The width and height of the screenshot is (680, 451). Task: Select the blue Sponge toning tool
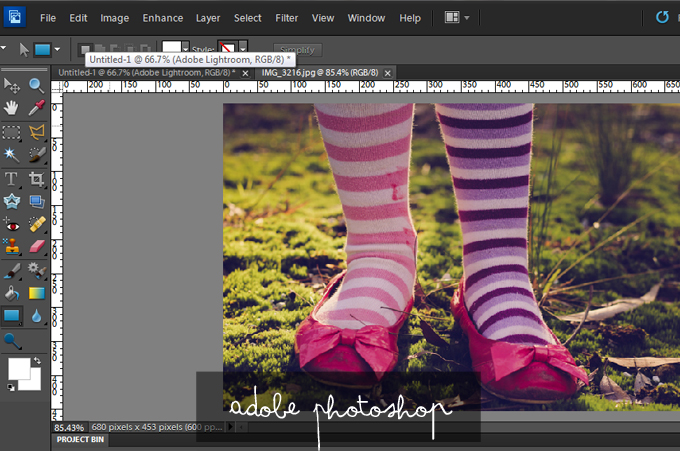[12, 341]
